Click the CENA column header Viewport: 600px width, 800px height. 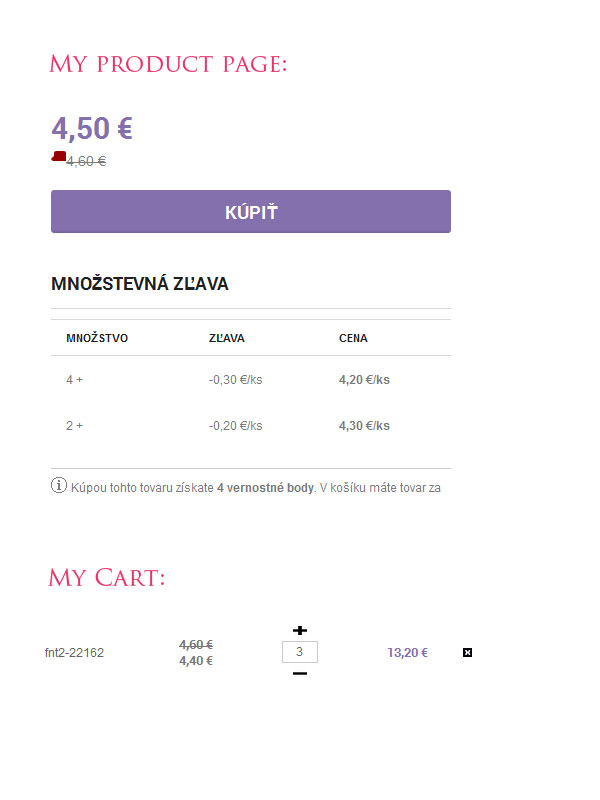pyautogui.click(x=353, y=338)
